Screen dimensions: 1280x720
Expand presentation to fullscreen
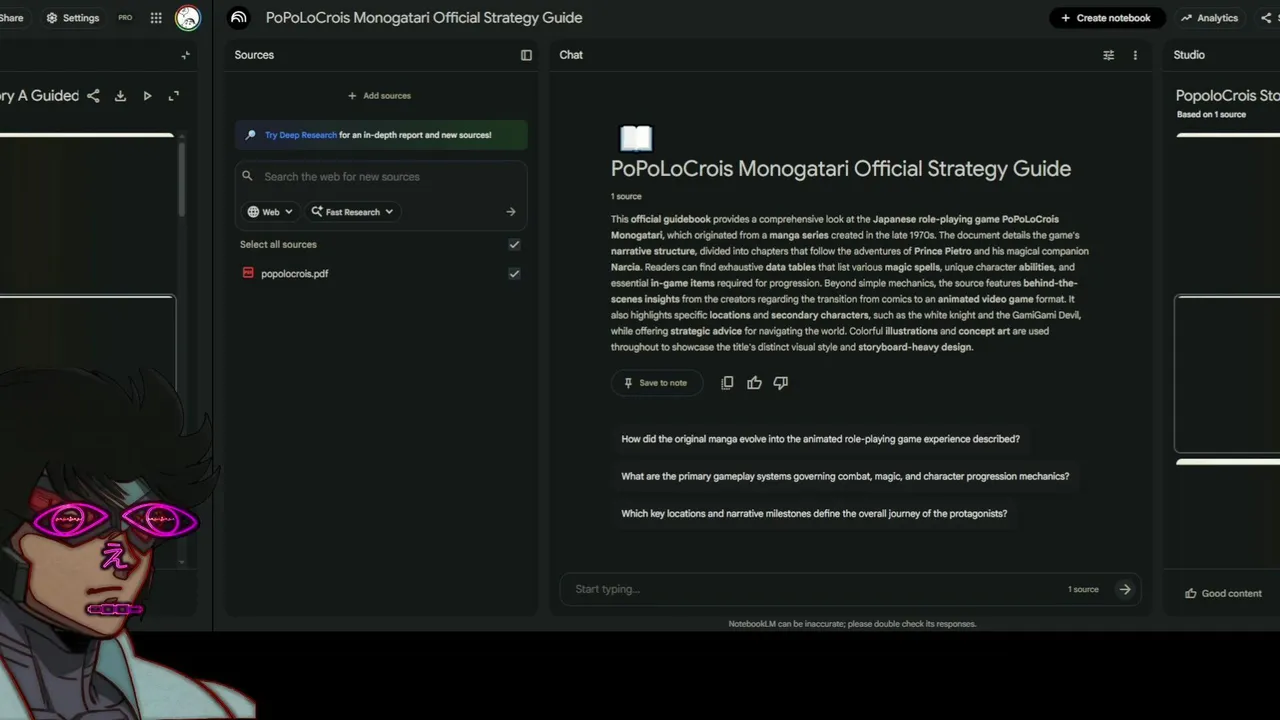click(x=174, y=96)
